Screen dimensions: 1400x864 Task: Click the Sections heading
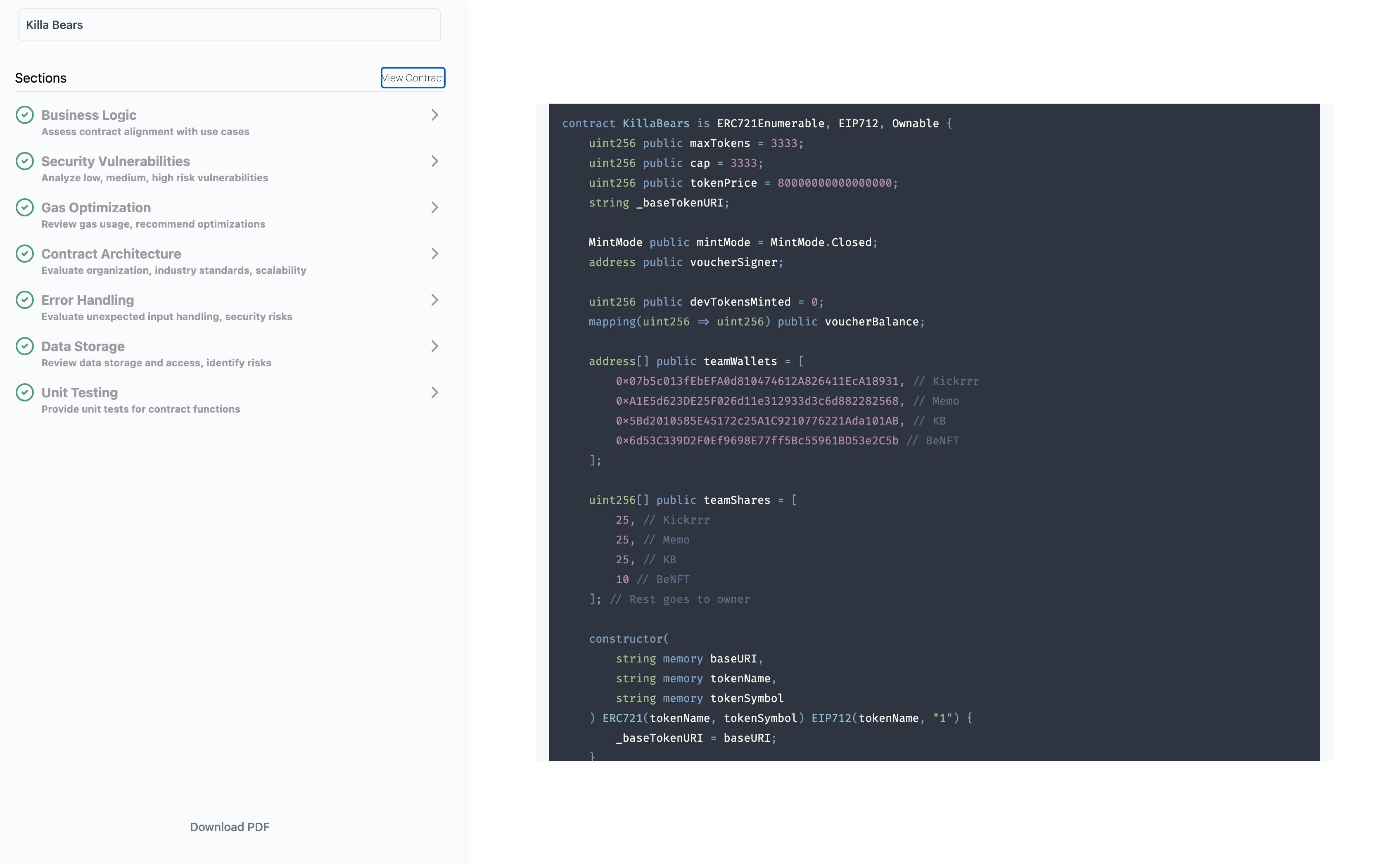coord(40,78)
